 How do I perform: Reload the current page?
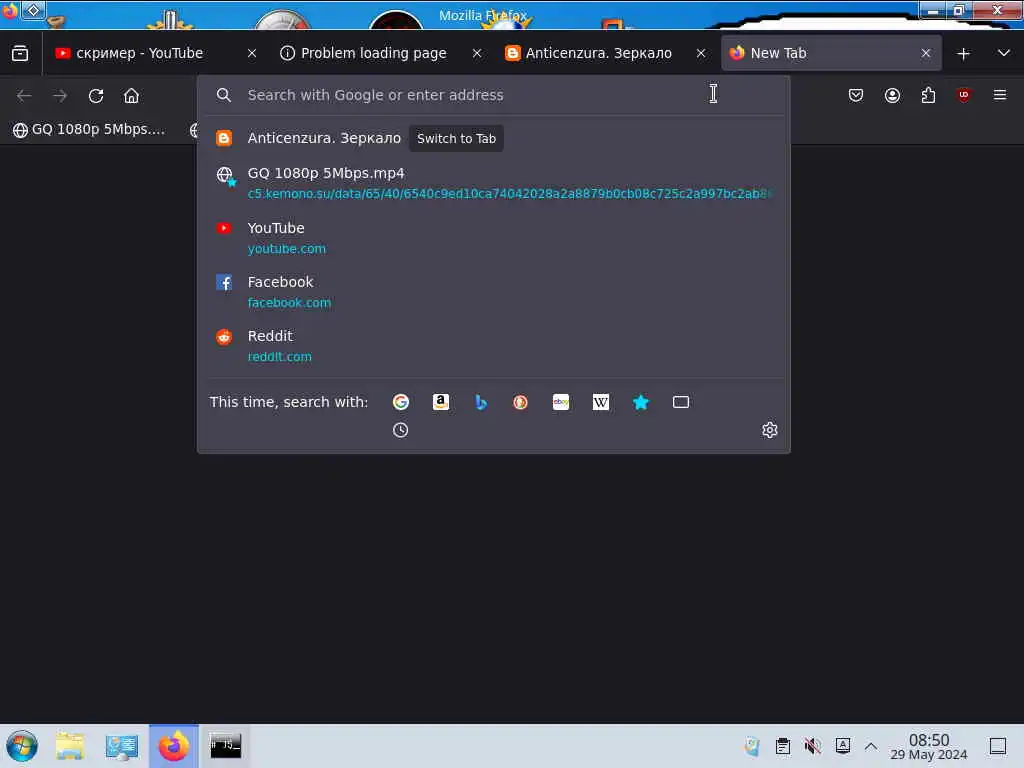(96, 96)
